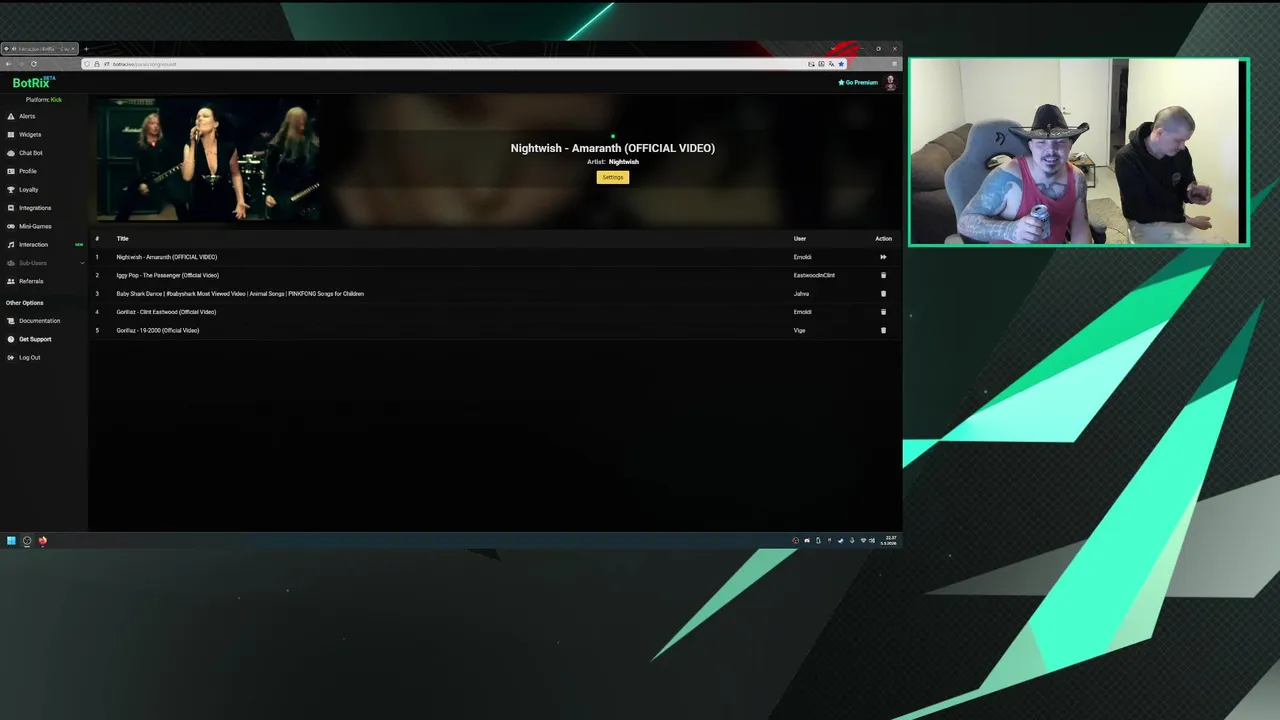Image resolution: width=1280 pixels, height=720 pixels.
Task: Open the user avatar menu
Action: (x=890, y=83)
